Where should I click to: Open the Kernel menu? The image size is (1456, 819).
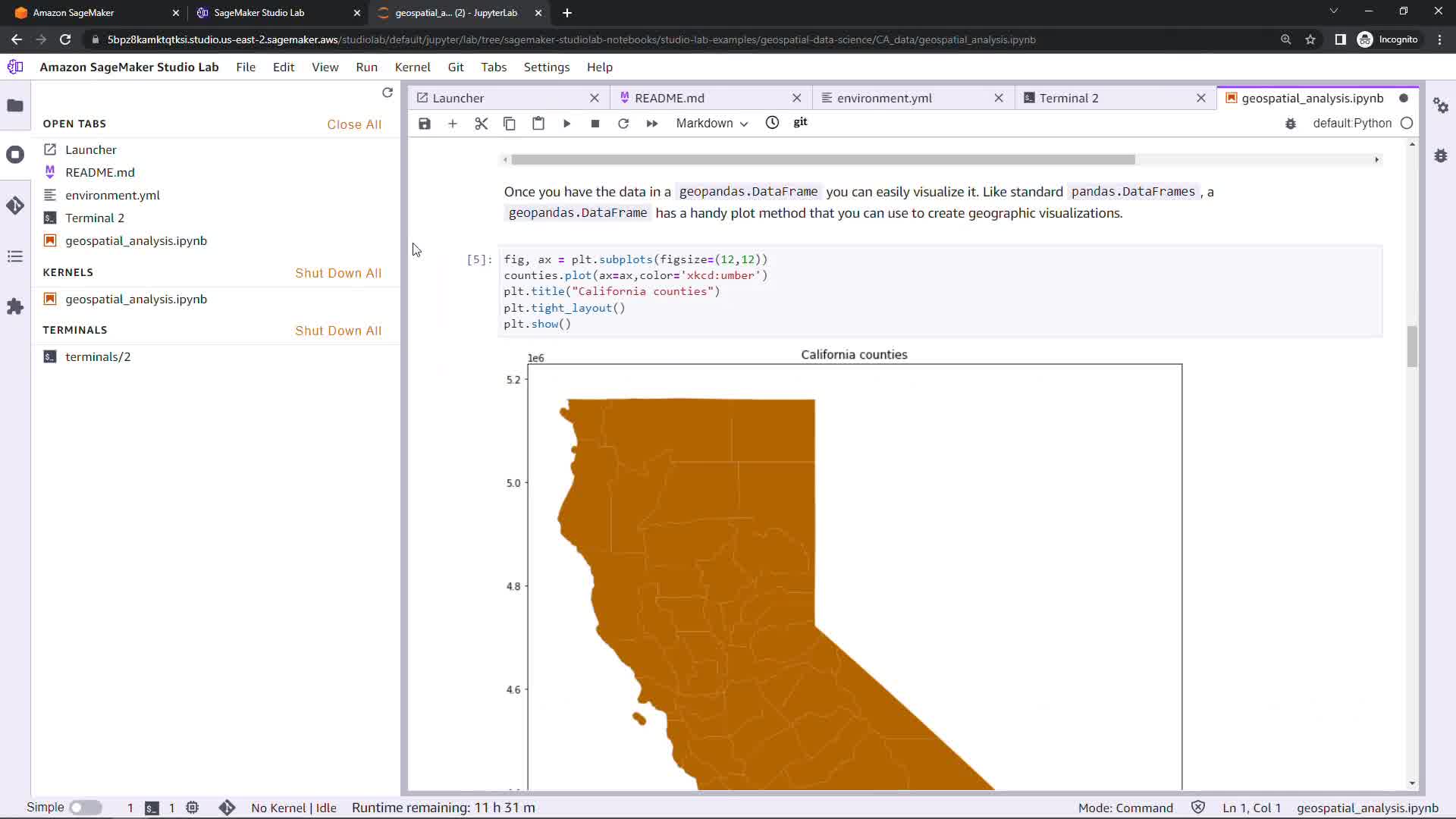tap(413, 67)
